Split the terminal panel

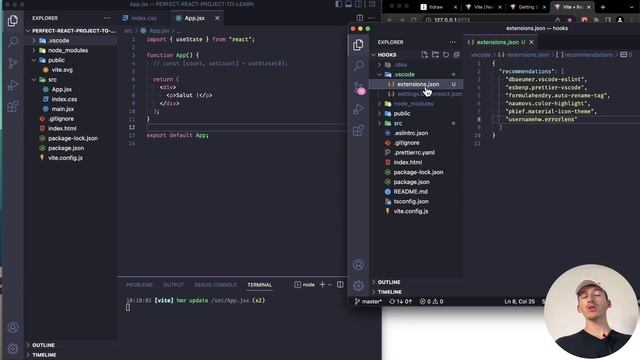pos(340,284)
